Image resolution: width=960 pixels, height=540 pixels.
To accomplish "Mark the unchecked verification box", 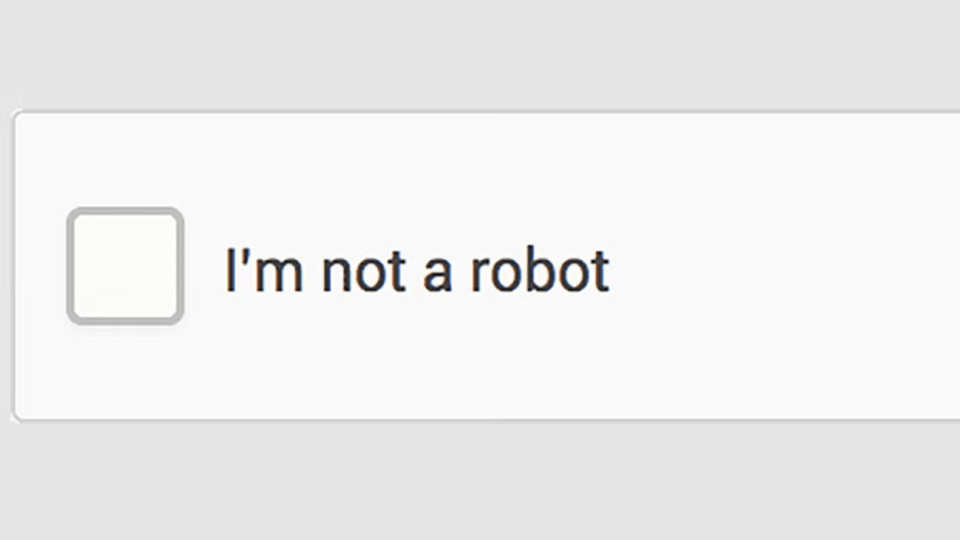I will [126, 266].
